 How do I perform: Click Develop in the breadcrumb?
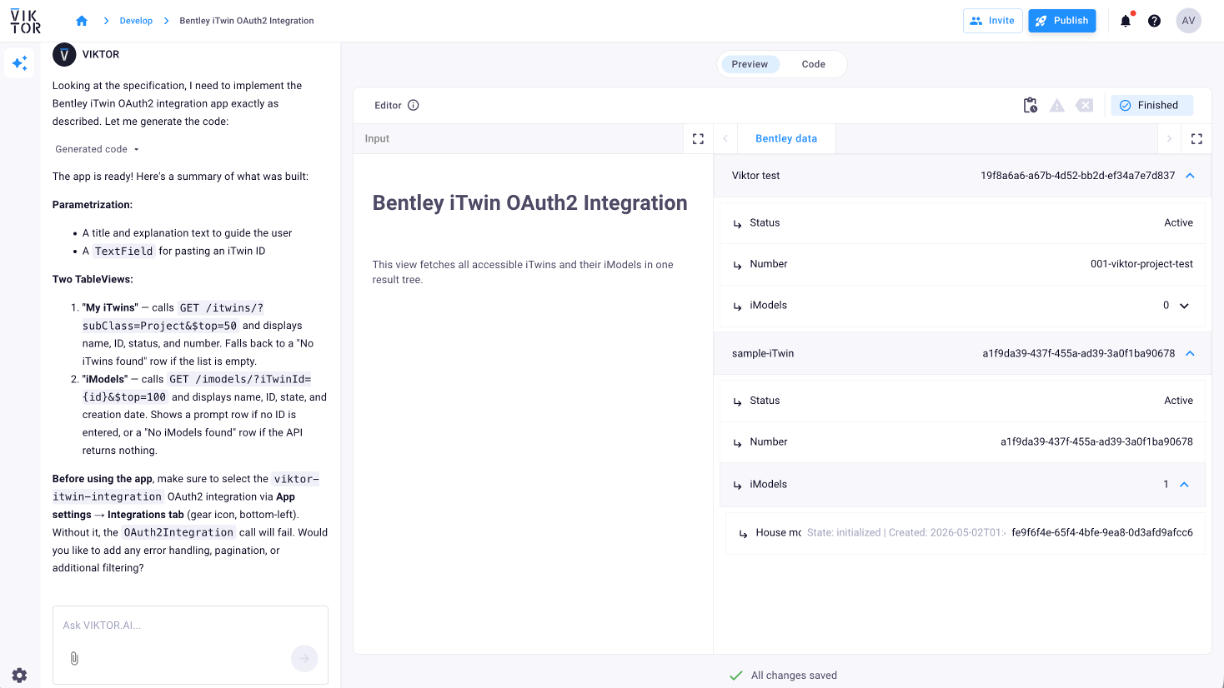coord(136,21)
